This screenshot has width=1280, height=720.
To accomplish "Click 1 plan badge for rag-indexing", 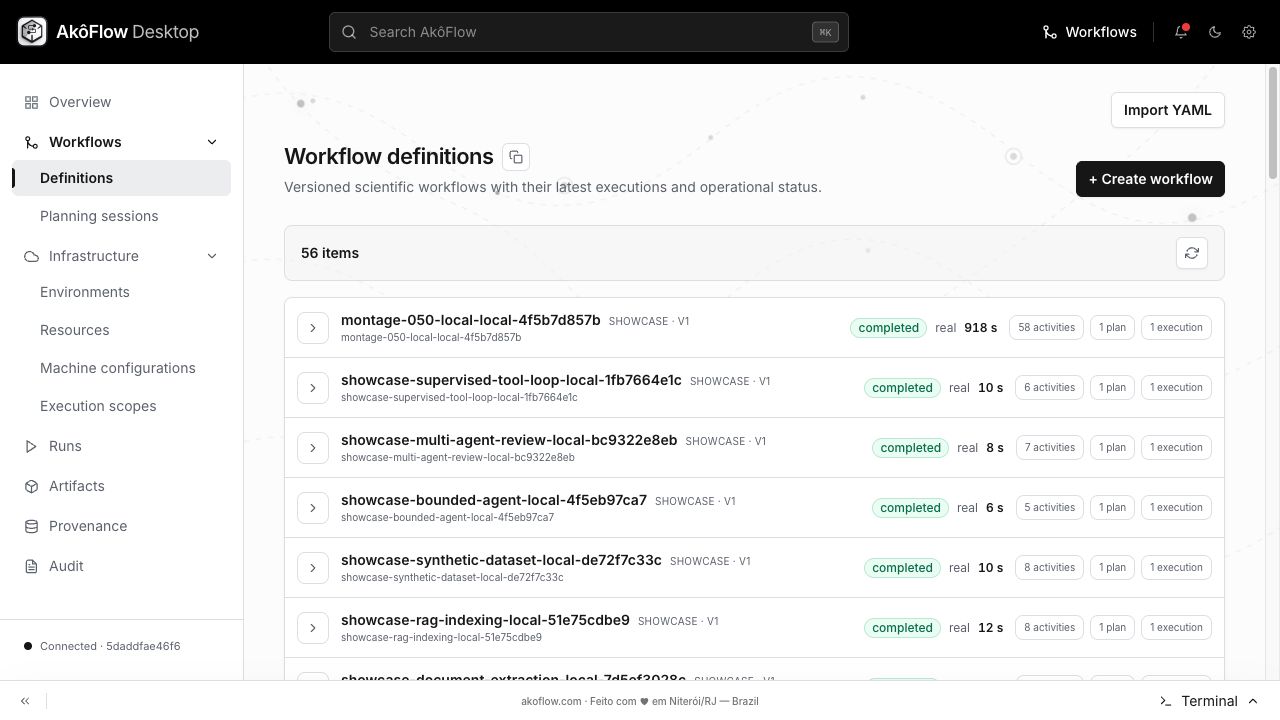I will coord(1112,628).
